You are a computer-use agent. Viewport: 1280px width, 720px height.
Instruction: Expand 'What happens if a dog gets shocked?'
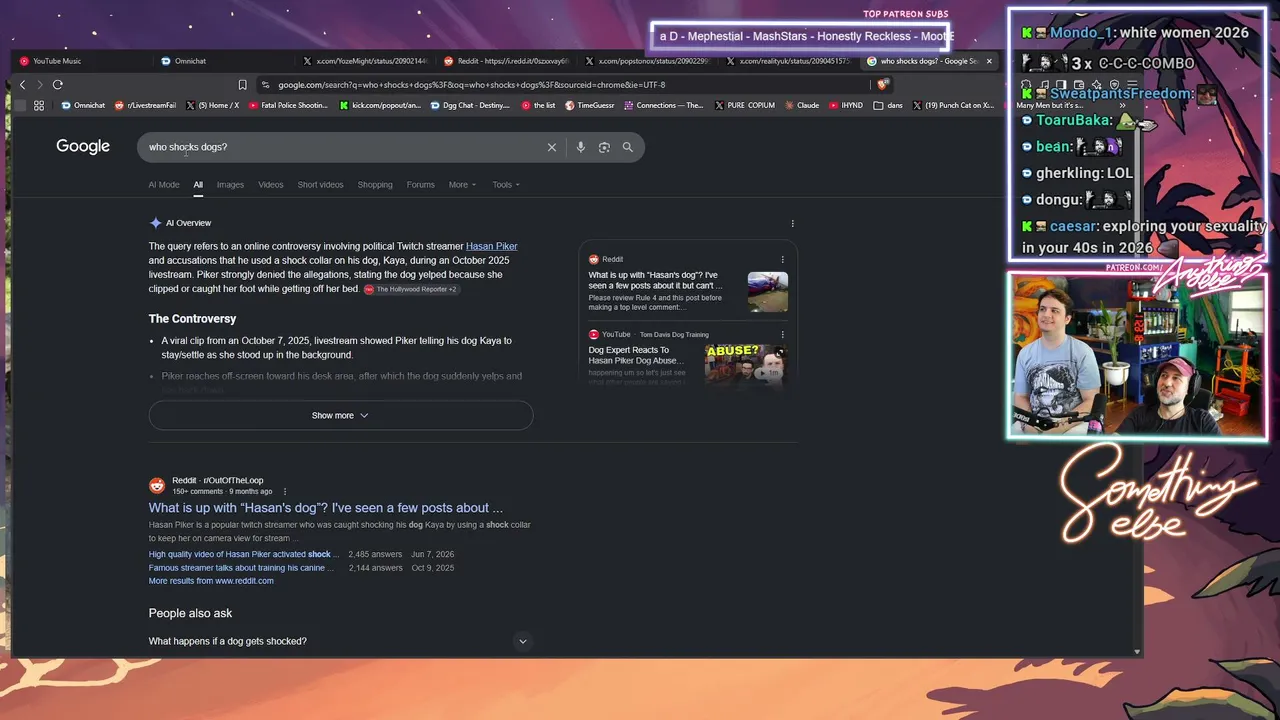340,641
